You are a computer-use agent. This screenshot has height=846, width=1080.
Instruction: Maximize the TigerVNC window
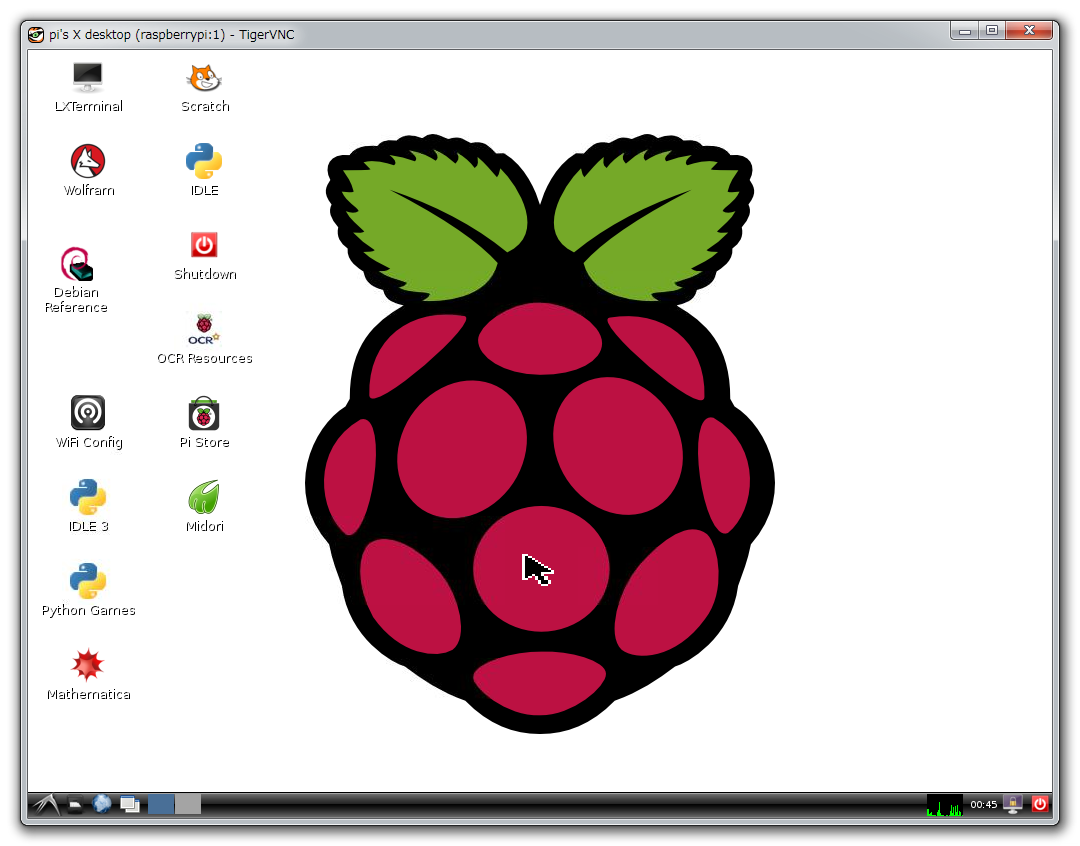(x=992, y=31)
